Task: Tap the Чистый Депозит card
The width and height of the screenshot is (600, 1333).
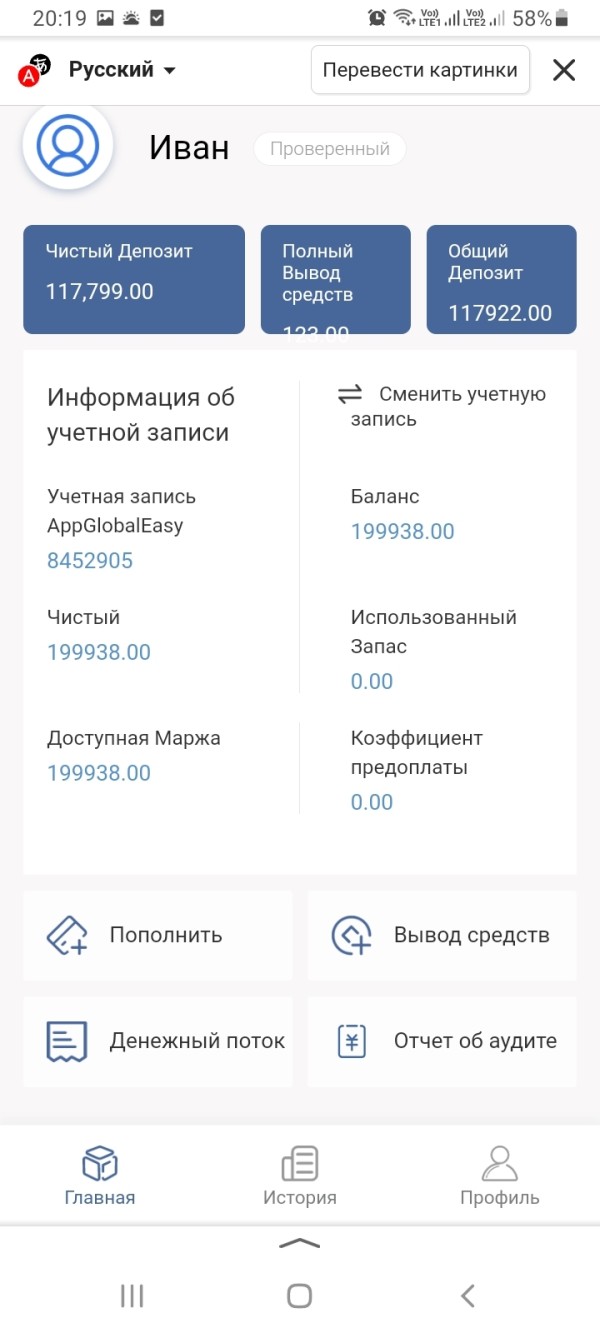Action: tap(134, 279)
